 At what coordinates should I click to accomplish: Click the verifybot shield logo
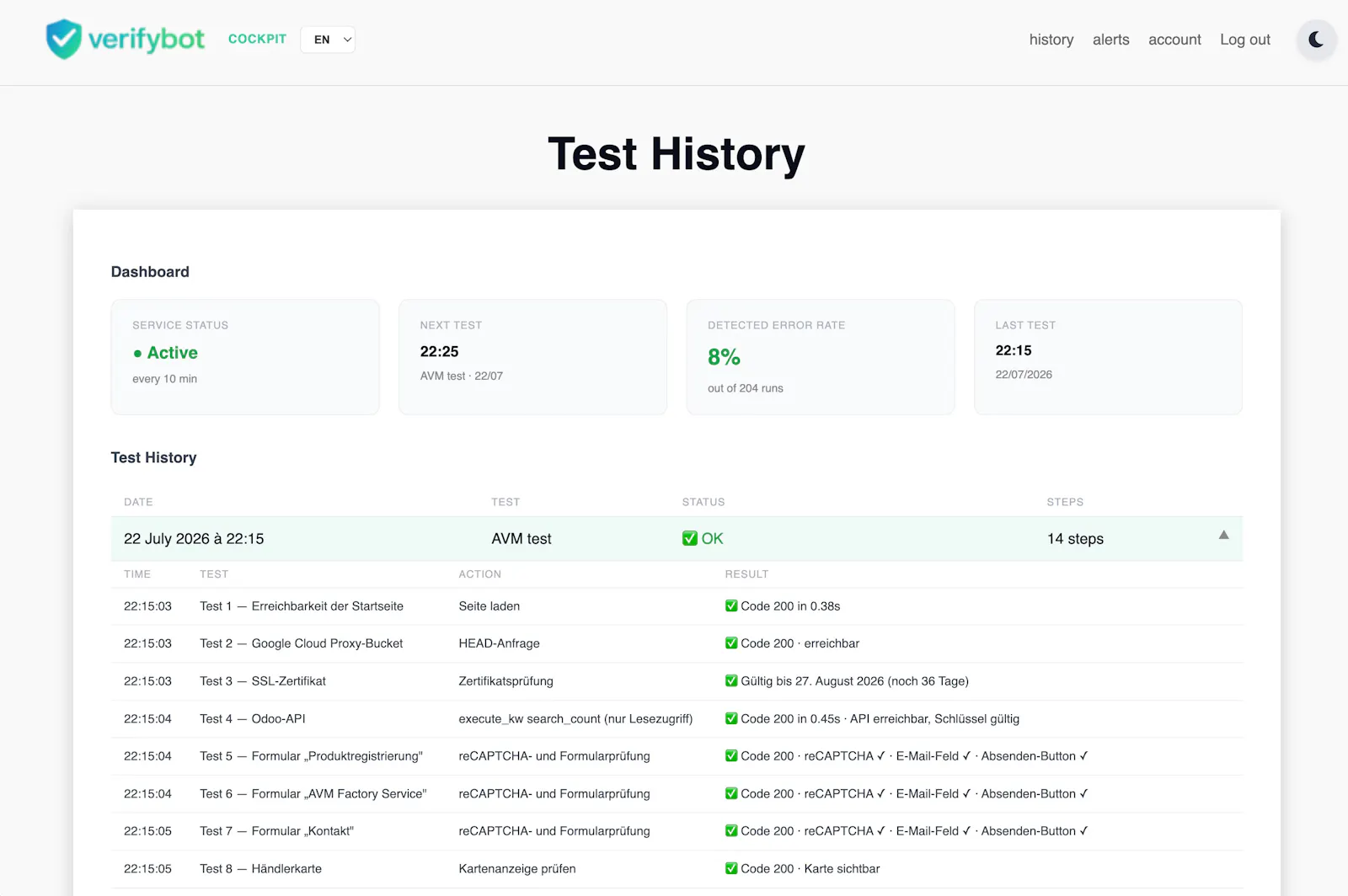[x=64, y=39]
